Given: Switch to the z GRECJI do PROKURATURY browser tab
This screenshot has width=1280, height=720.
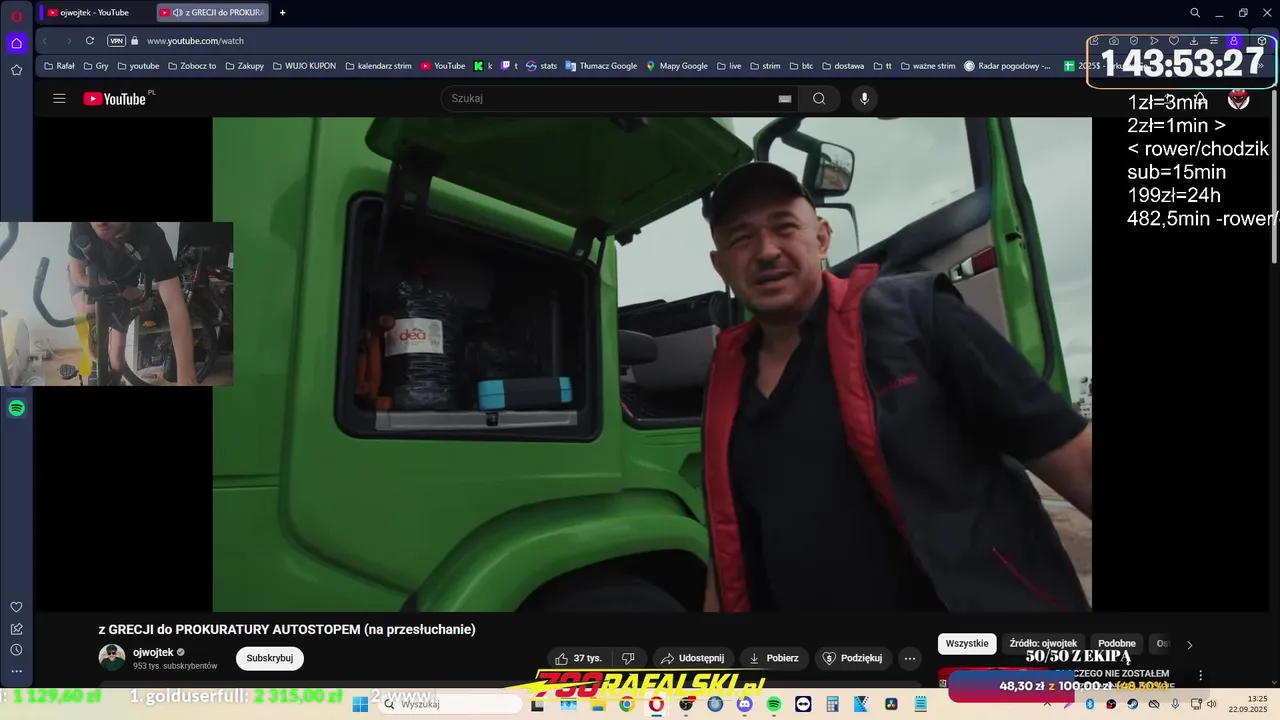Looking at the screenshot, I should pyautogui.click(x=212, y=12).
